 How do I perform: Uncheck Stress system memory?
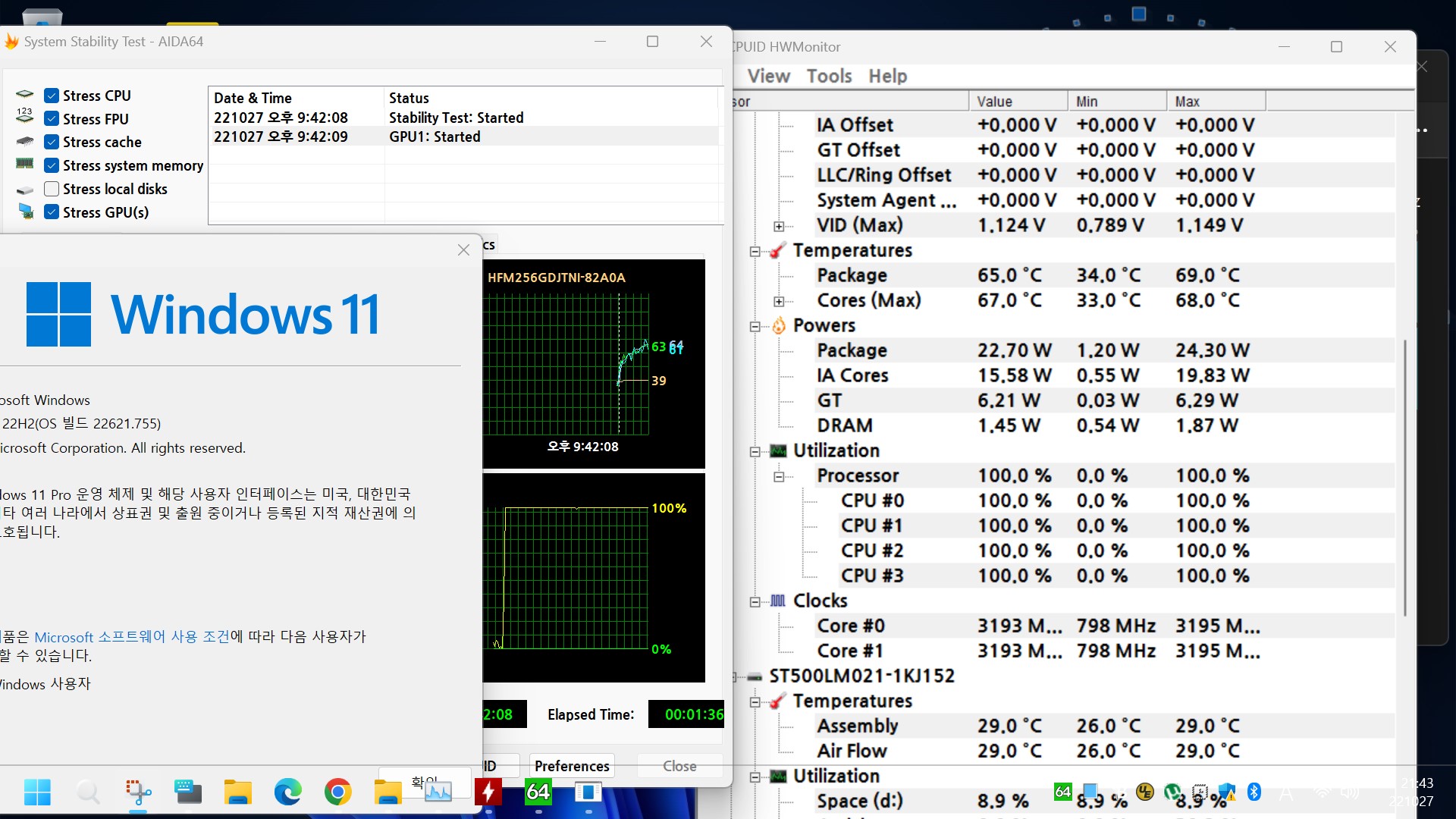click(52, 165)
